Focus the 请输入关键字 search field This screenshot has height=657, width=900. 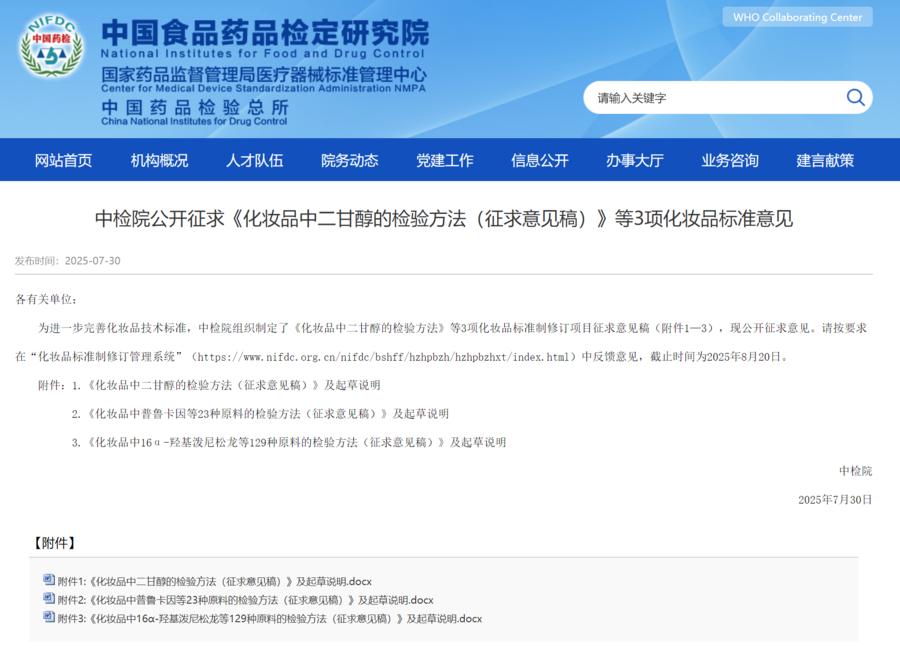click(x=710, y=98)
